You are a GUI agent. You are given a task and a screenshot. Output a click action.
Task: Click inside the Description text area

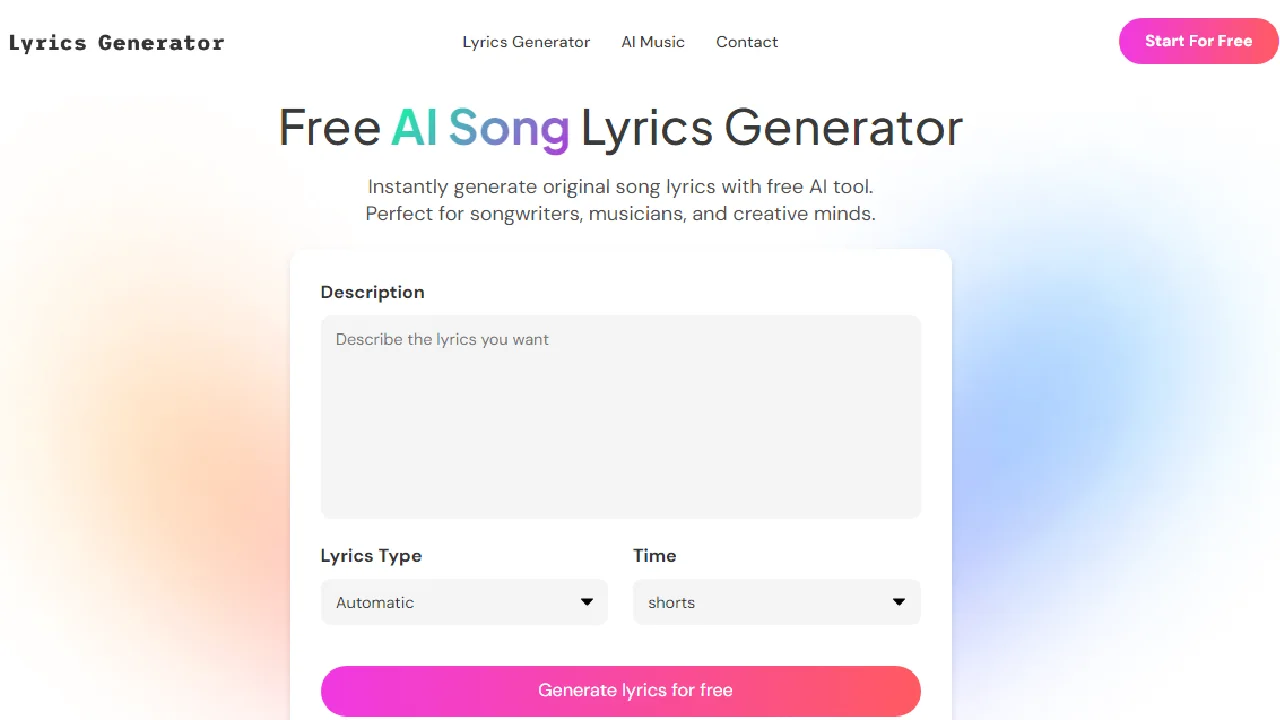(x=620, y=417)
